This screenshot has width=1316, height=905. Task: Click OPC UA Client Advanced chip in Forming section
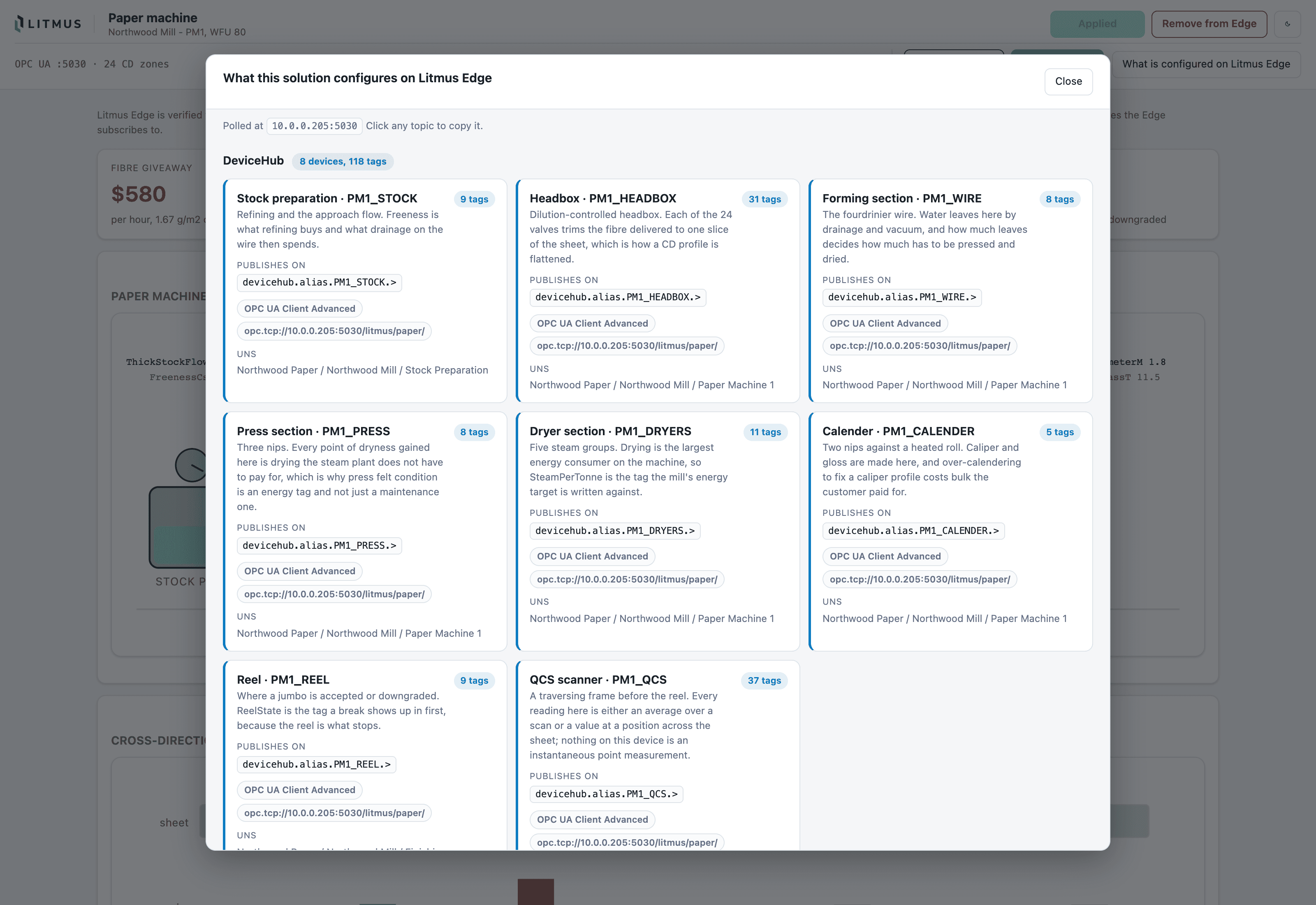coord(885,323)
